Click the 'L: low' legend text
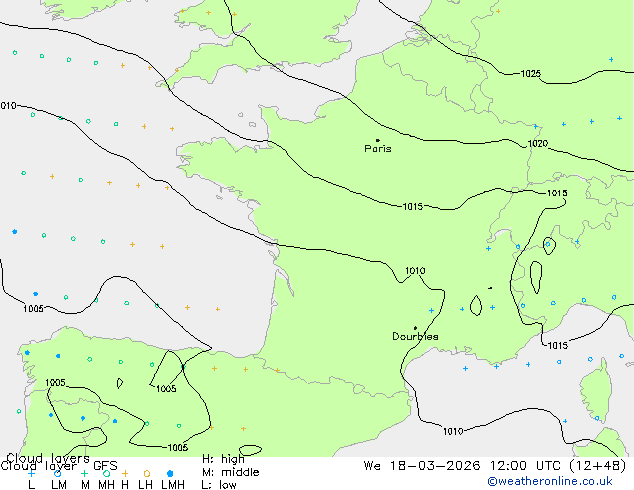Image resolution: width=634 pixels, height=490 pixels. click(x=219, y=485)
